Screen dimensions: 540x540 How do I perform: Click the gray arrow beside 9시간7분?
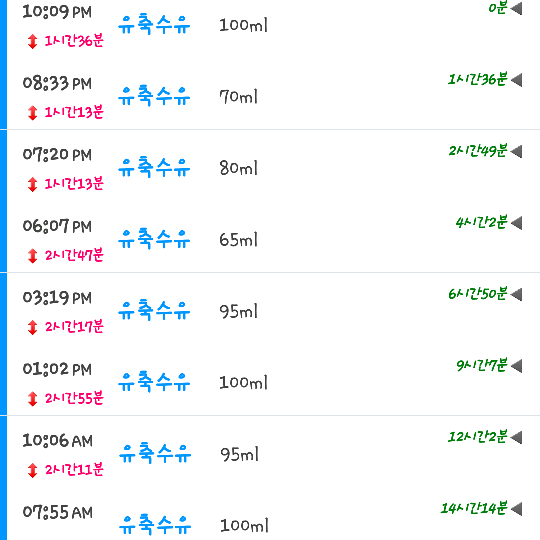point(516,366)
